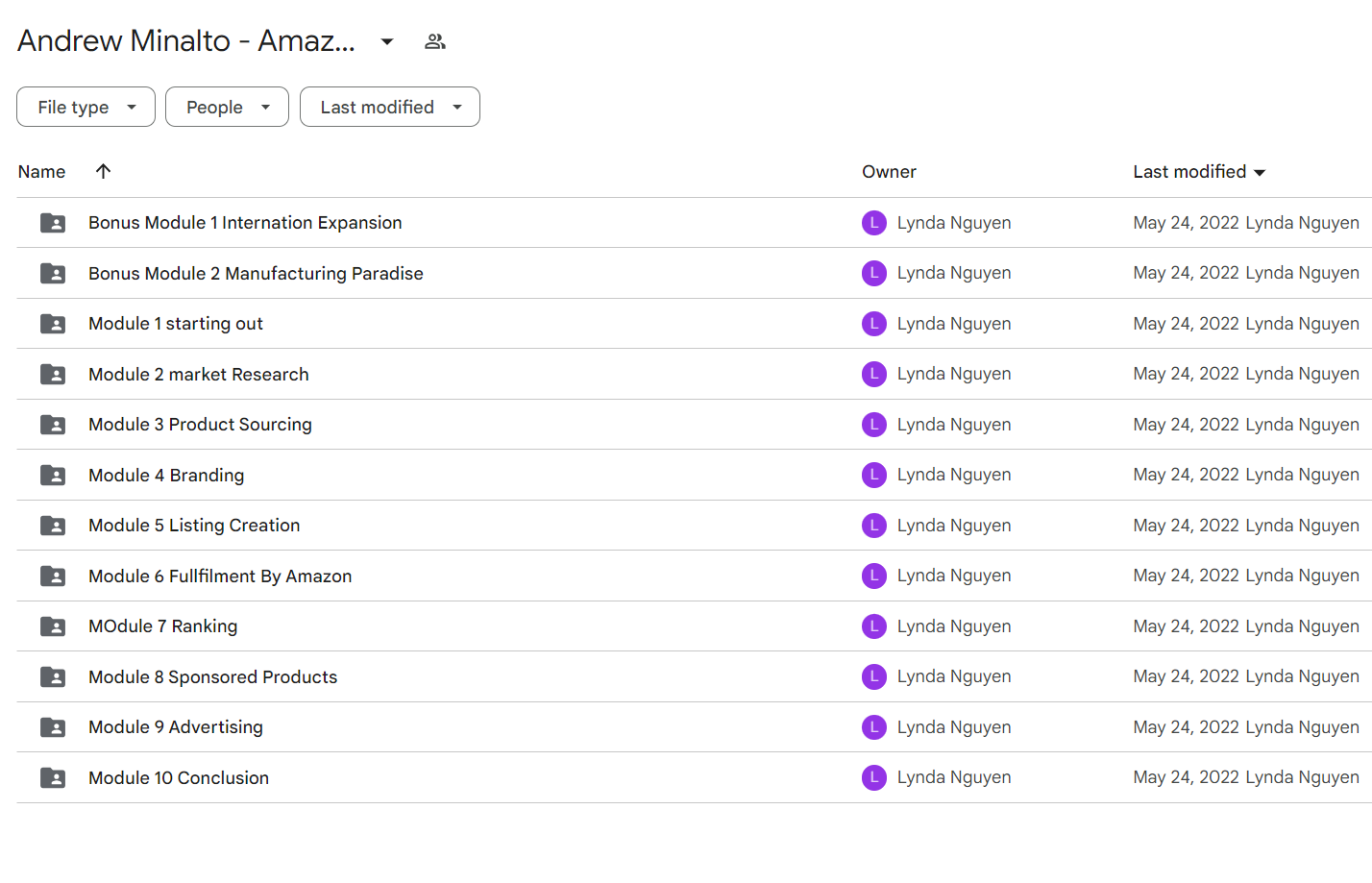Click the shared folder icon for Bonus Module 1
The image size is (1372, 883).
tap(53, 223)
